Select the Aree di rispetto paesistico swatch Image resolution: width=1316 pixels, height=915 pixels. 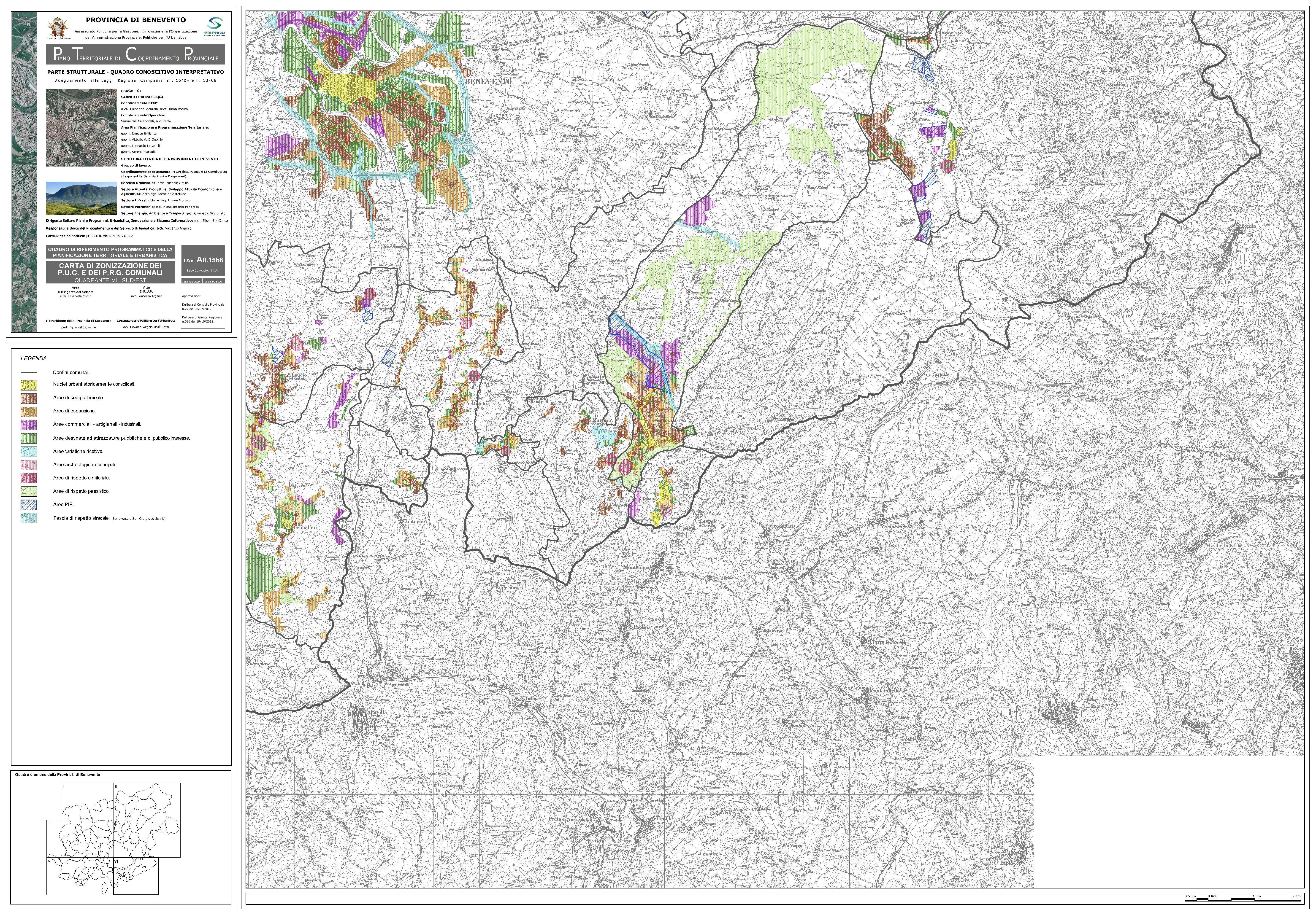29,492
